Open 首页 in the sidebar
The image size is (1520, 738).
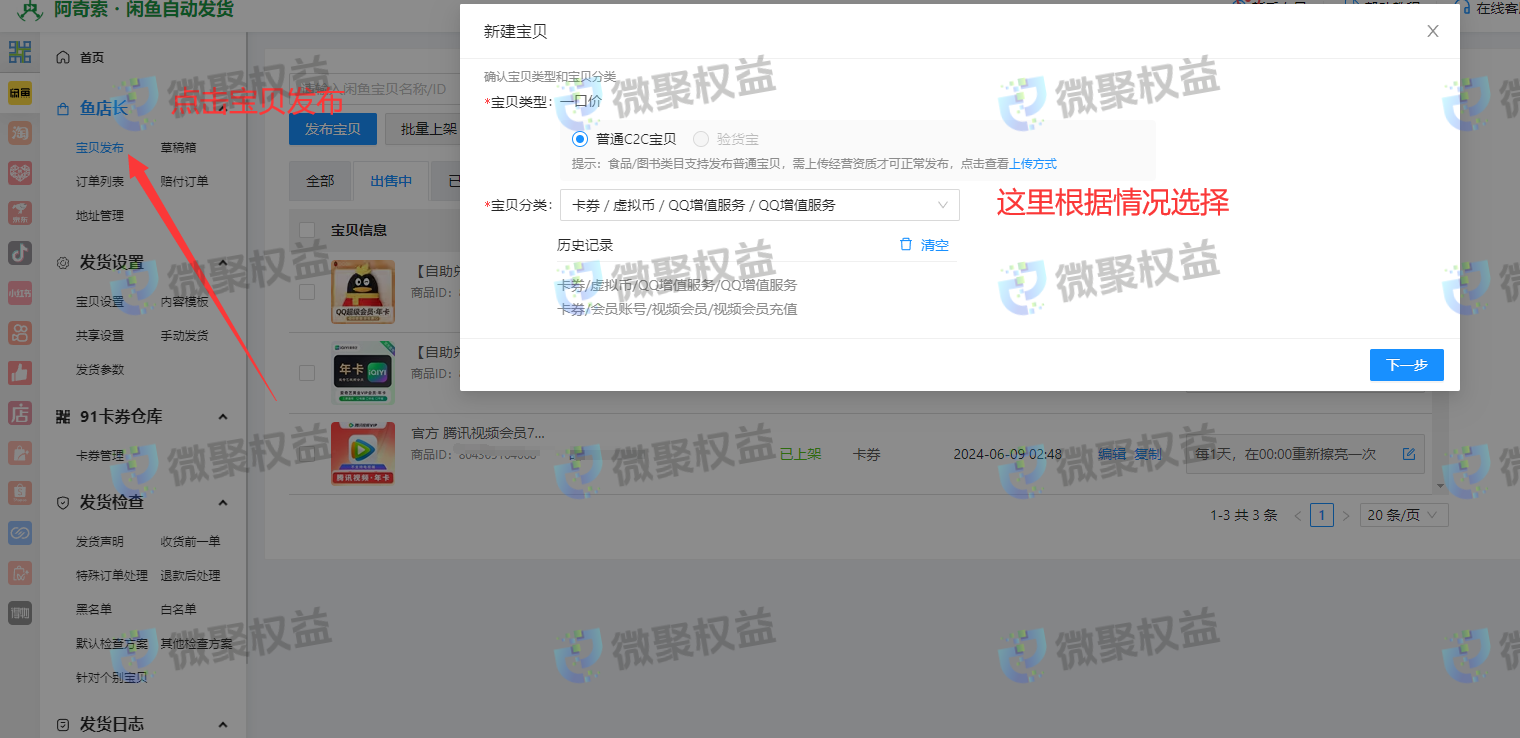tap(92, 58)
